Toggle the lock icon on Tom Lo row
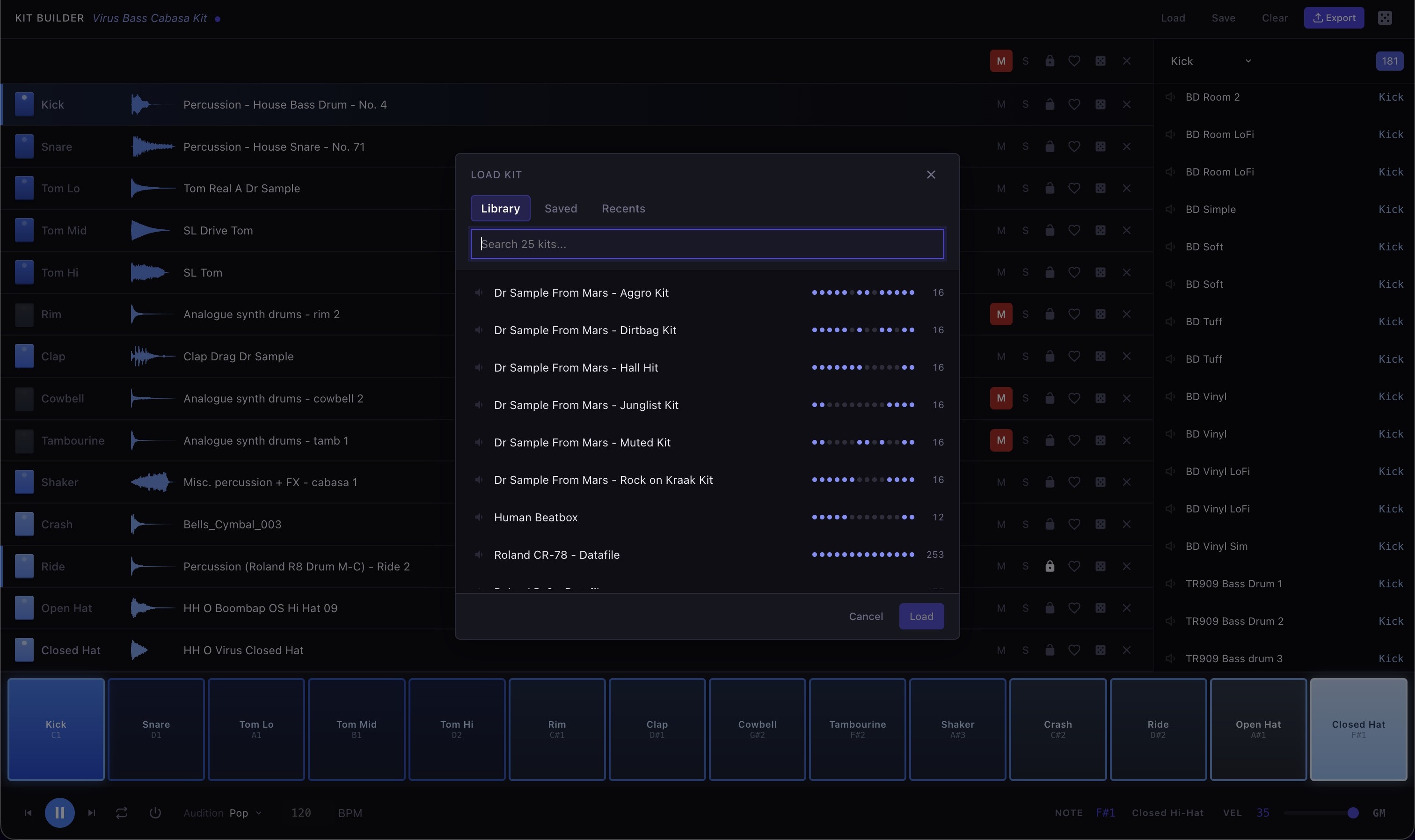 1050,188
